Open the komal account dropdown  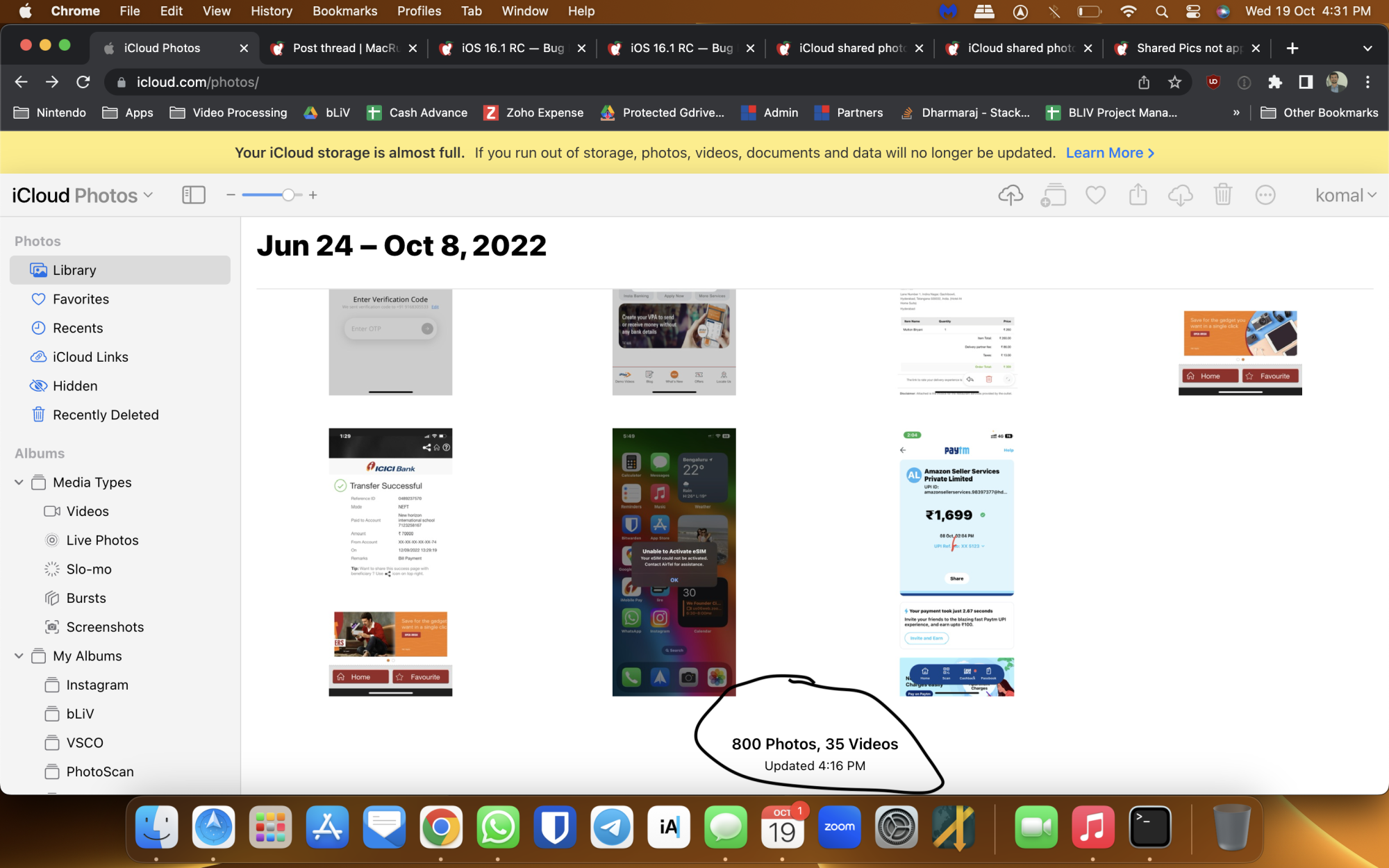coord(1345,195)
